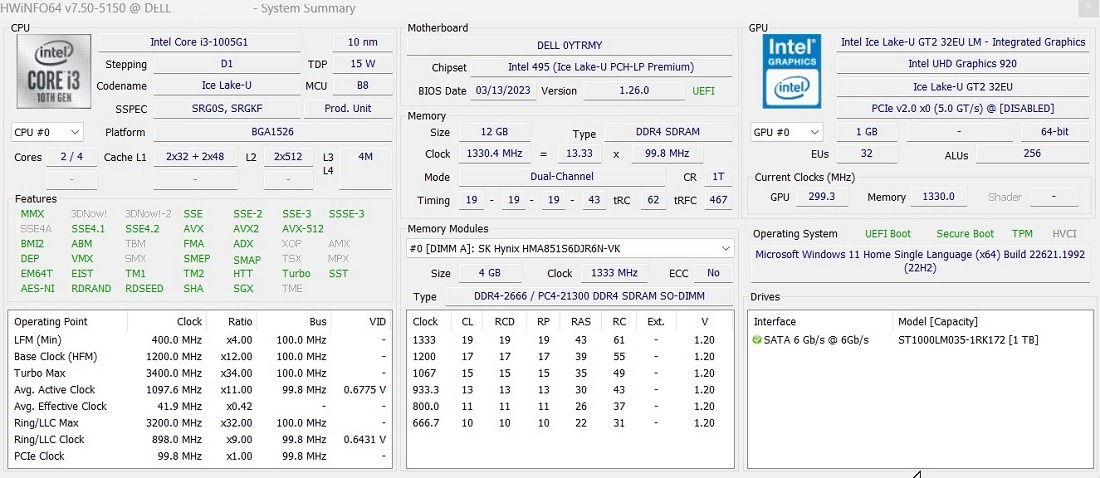Screen dimensions: 1100x478
Task: Click the DDR4-2666 / PC4-21300 module type field
Action: click(x=589, y=296)
